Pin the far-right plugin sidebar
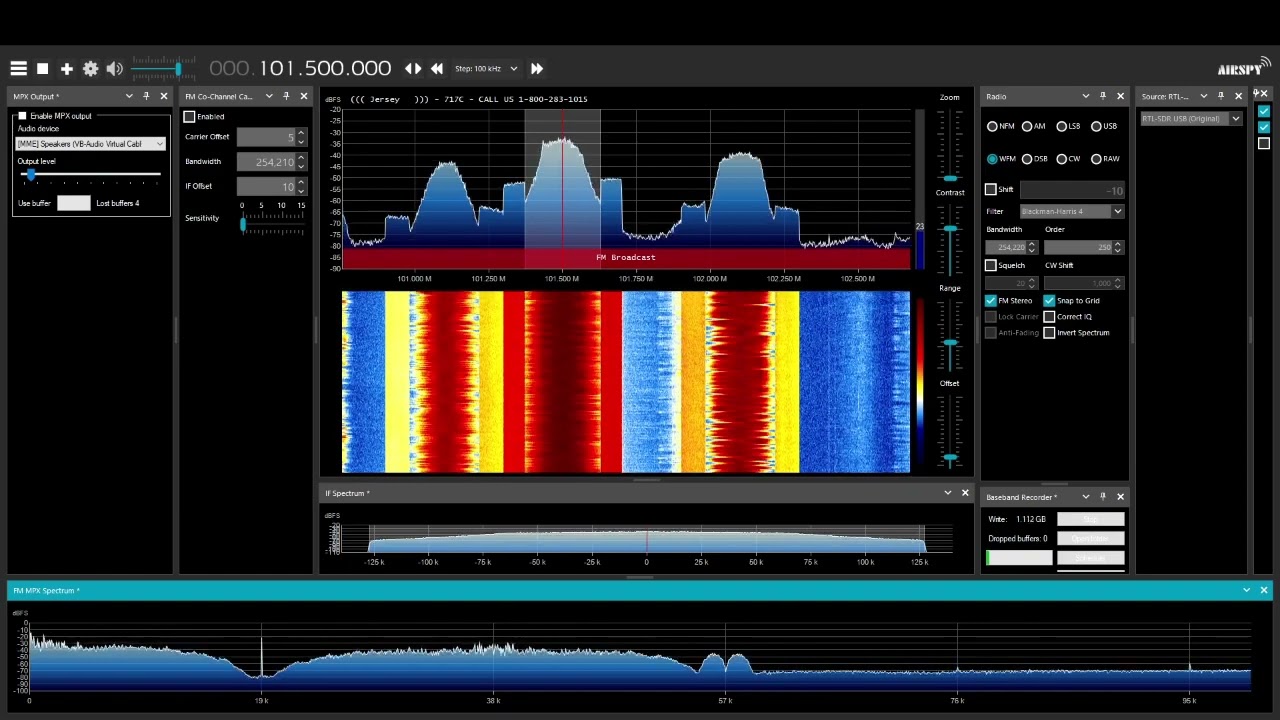The image size is (1280, 720). [x=1257, y=93]
